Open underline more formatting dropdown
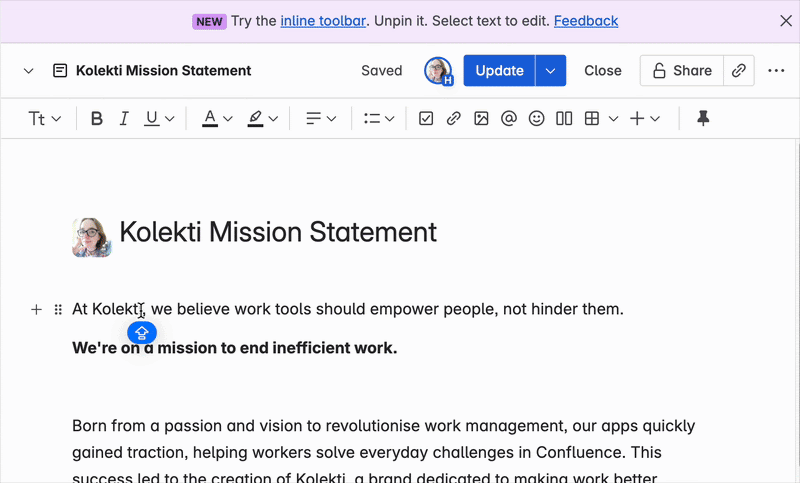800x483 pixels. pyautogui.click(x=170, y=119)
